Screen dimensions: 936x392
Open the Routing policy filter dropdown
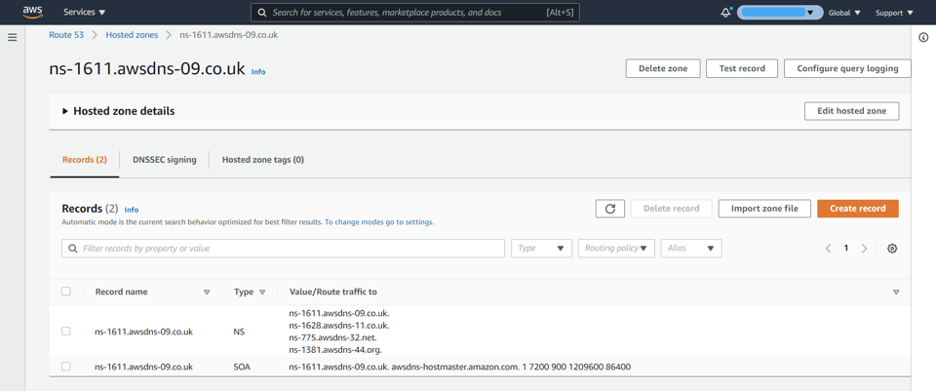click(x=616, y=249)
